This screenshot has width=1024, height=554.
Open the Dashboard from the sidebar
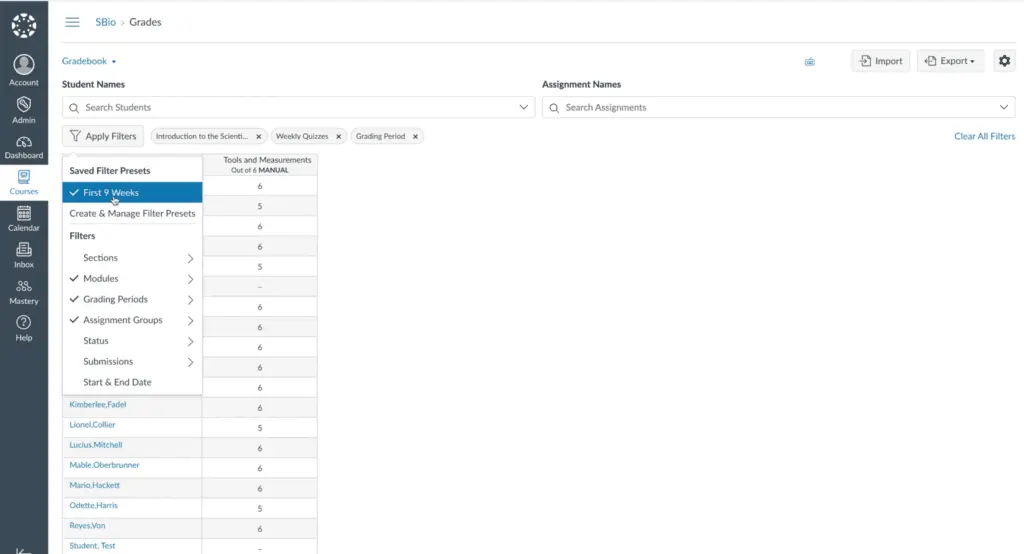point(24,148)
